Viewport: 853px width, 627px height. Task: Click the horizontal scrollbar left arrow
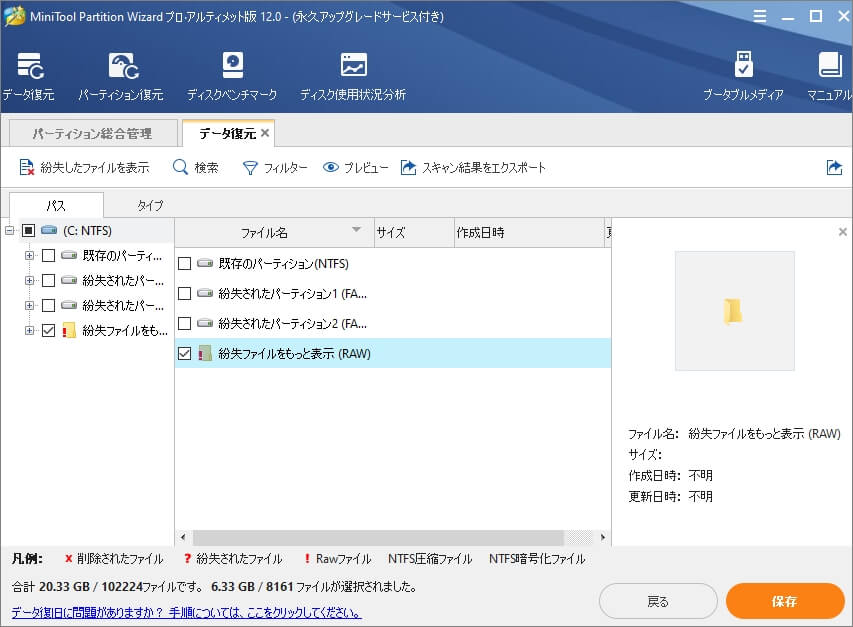[x=183, y=537]
